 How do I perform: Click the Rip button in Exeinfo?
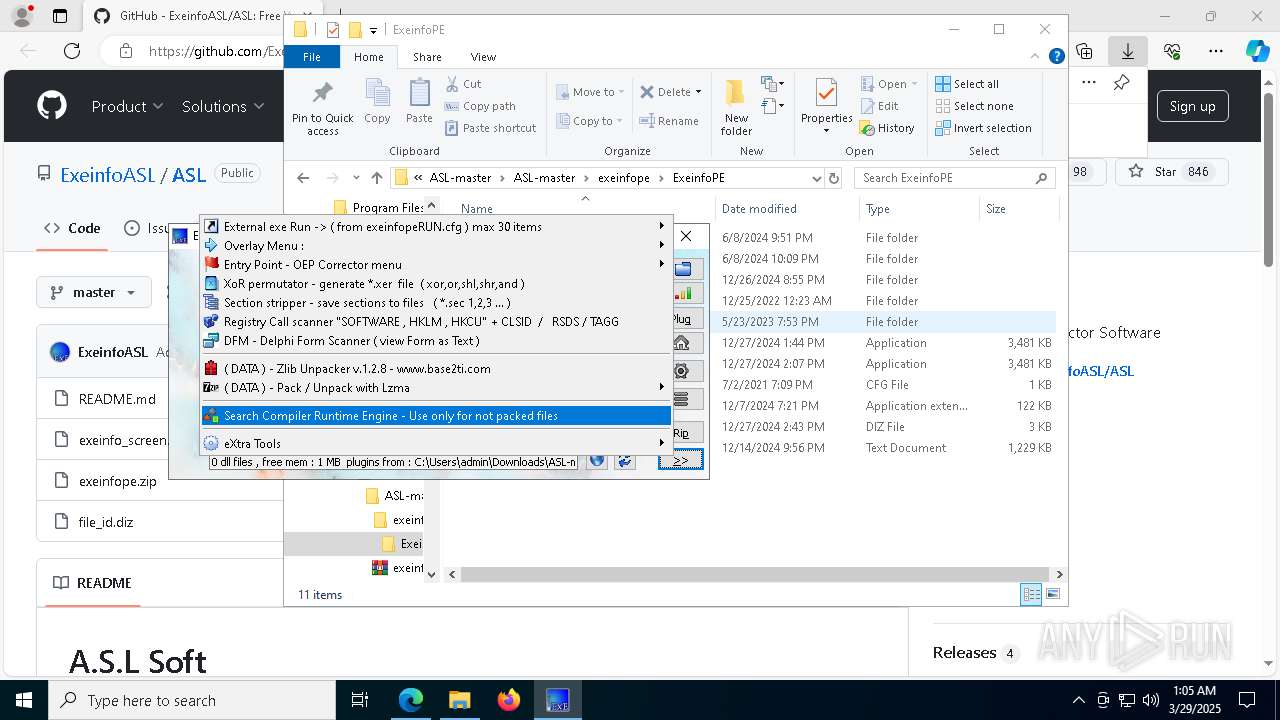(684, 433)
